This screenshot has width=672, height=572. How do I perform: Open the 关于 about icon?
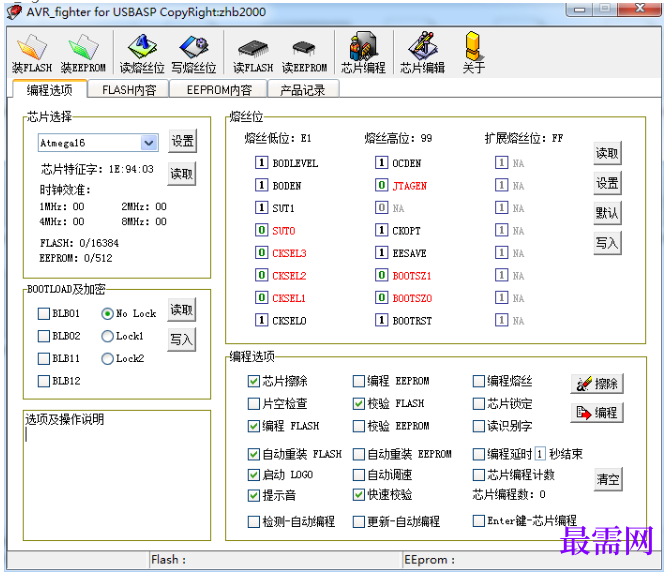point(474,53)
